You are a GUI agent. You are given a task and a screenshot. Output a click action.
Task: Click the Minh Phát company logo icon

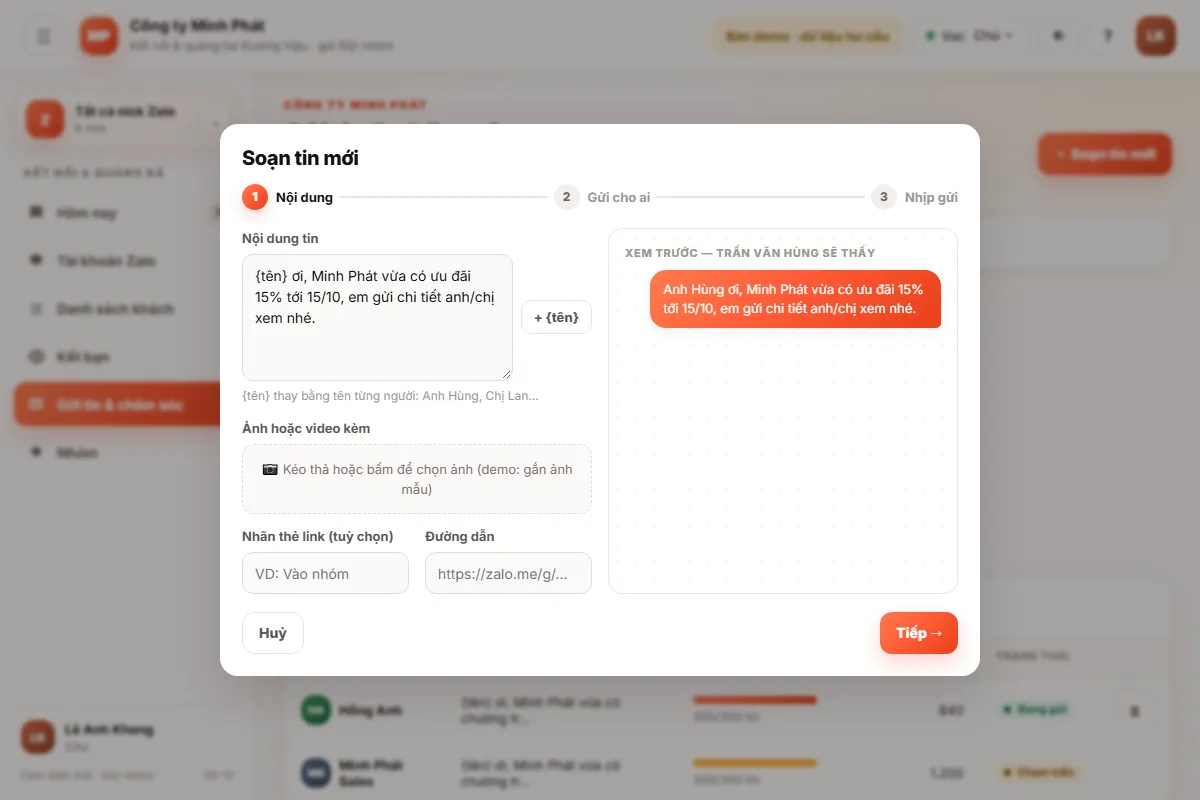pyautogui.click(x=99, y=36)
